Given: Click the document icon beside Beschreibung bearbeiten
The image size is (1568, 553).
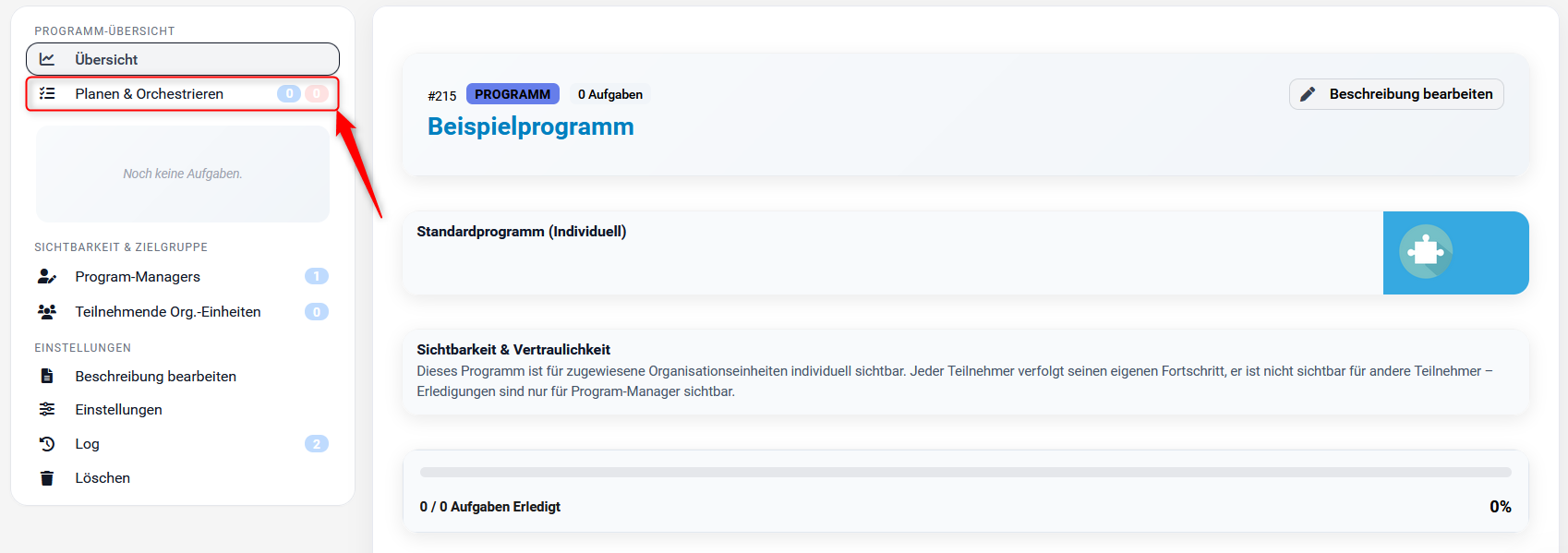Looking at the screenshot, I should click(47, 376).
